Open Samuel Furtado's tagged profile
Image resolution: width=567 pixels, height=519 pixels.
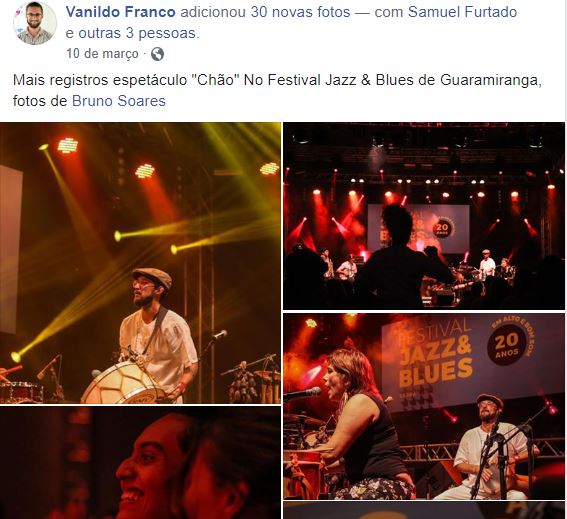[x=462, y=12]
